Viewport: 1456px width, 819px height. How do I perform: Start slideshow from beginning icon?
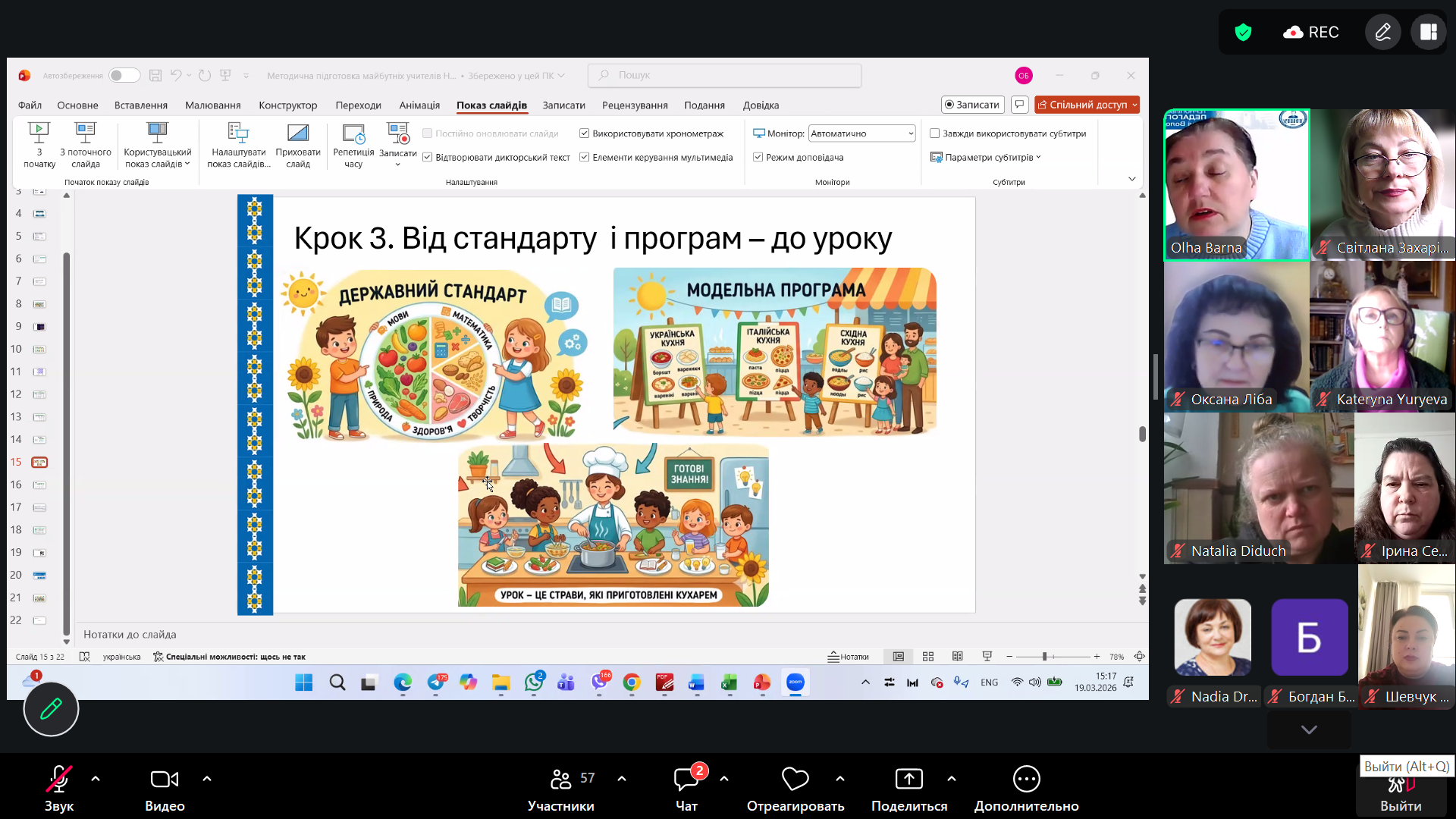pos(39,144)
